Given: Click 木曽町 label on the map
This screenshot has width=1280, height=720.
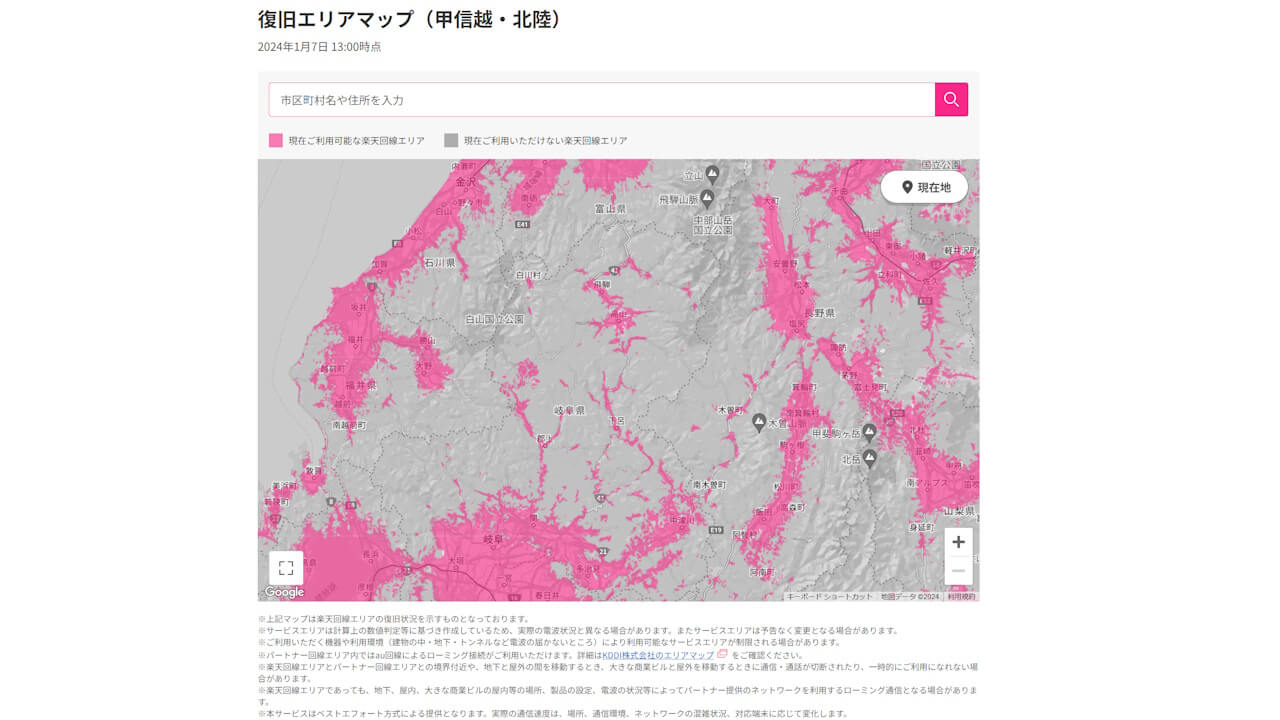Looking at the screenshot, I should 730,410.
